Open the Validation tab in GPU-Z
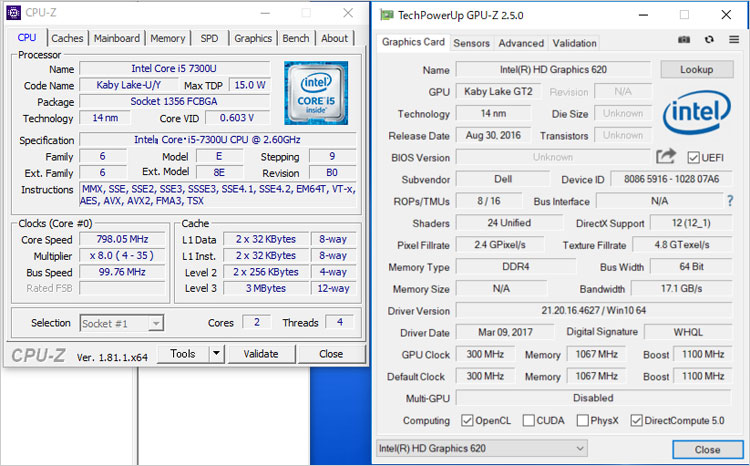 [574, 43]
